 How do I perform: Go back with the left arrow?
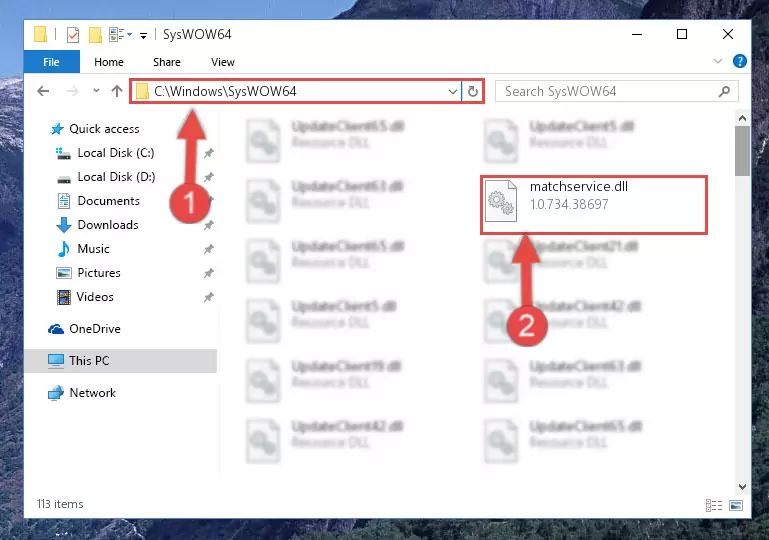click(x=43, y=91)
